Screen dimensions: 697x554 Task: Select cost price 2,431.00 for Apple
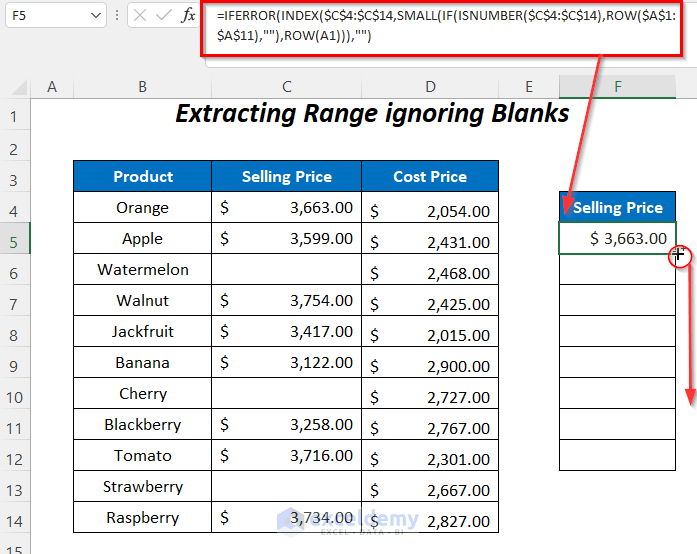tap(430, 239)
